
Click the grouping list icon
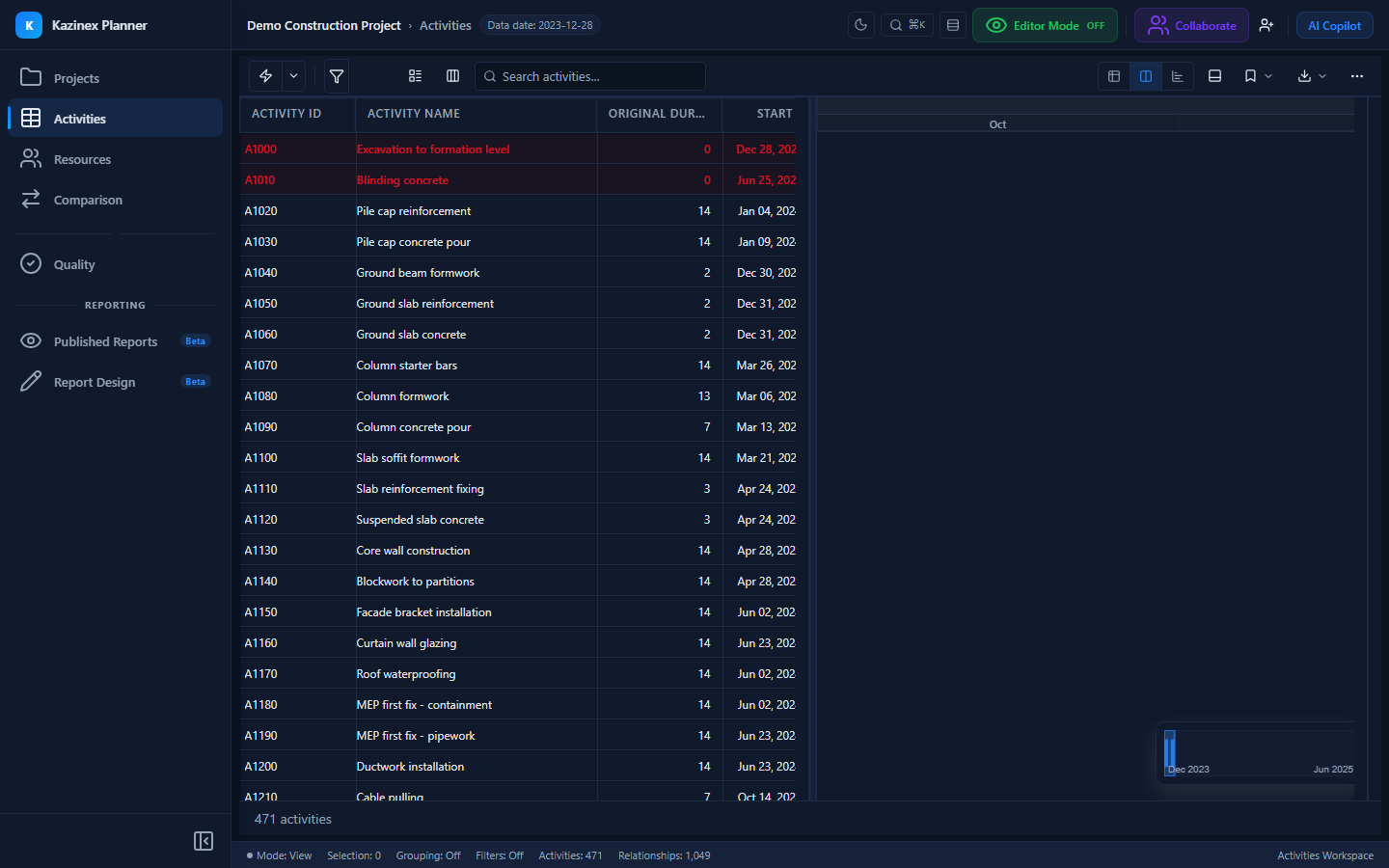click(416, 76)
